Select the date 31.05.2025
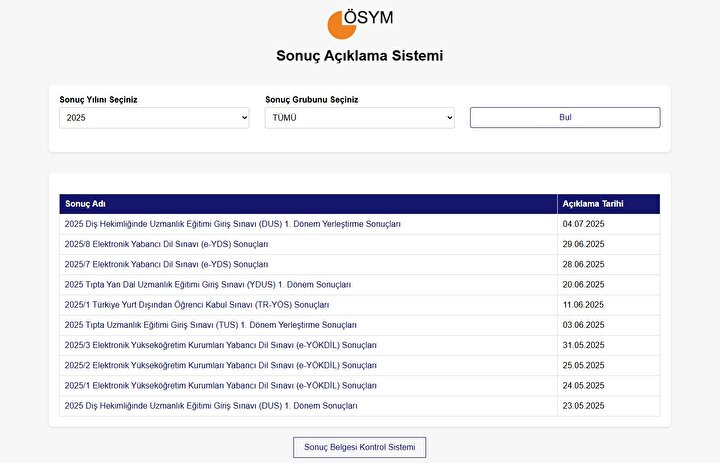Screen dimensions: 720x463 (583, 345)
